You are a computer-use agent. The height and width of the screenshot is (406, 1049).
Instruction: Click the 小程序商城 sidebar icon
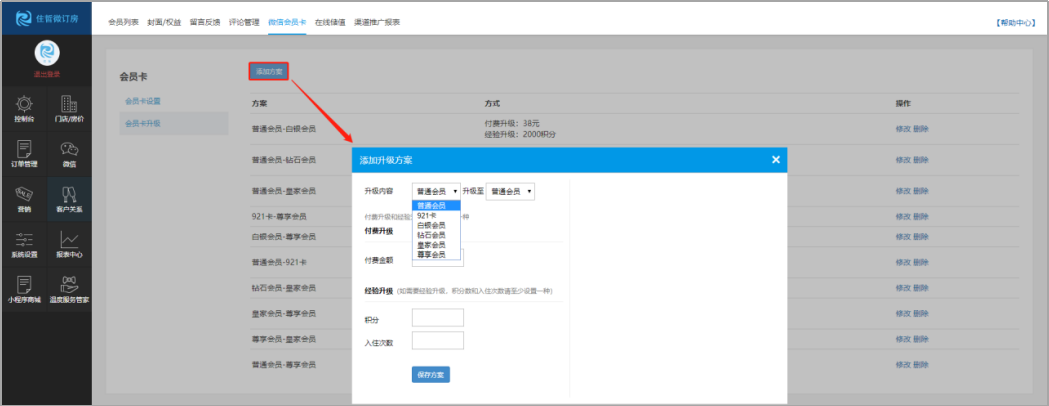[x=24, y=290]
